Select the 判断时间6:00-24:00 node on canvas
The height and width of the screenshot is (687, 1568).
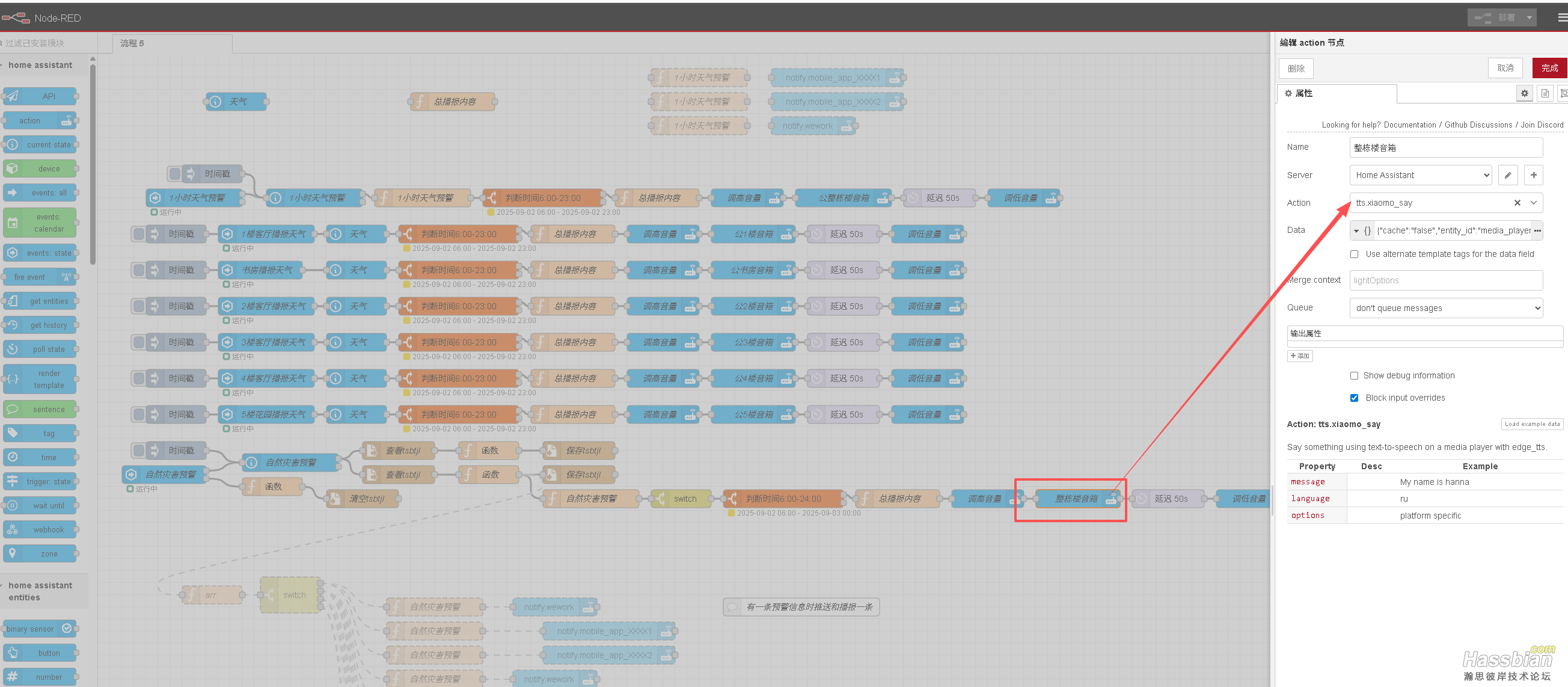pyautogui.click(x=783, y=499)
